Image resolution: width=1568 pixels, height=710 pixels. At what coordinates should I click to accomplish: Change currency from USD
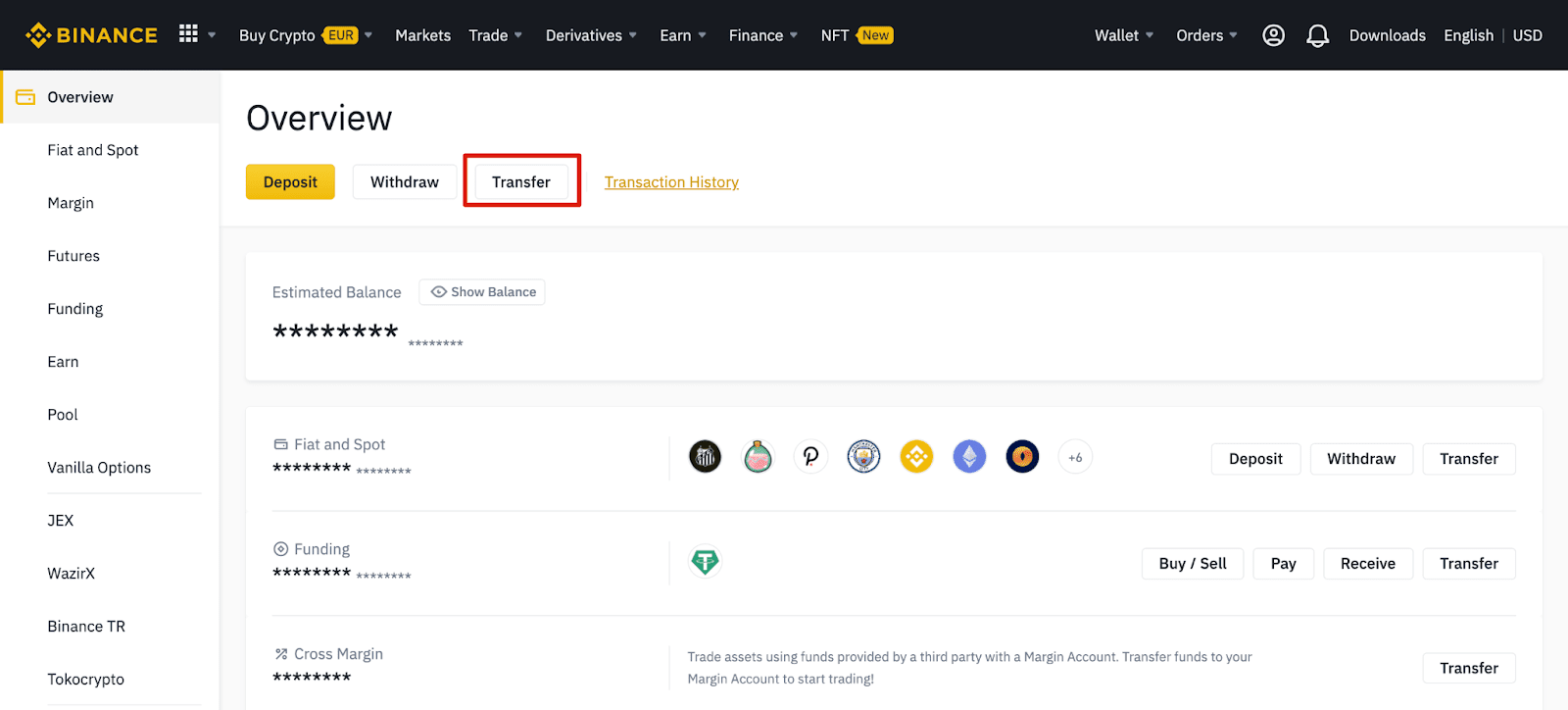click(x=1527, y=35)
